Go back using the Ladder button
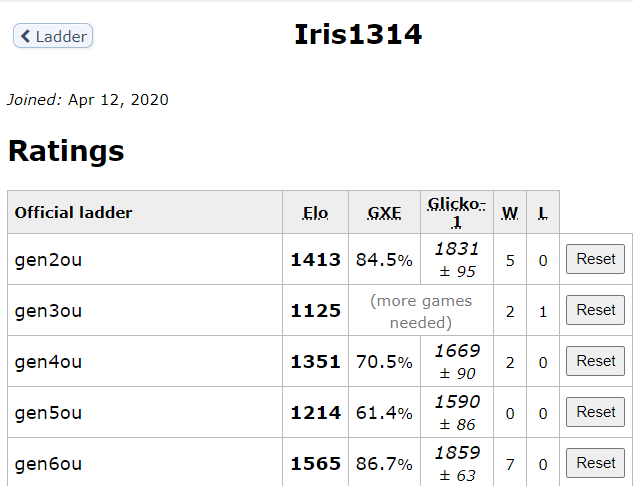The width and height of the screenshot is (633, 486). tap(53, 37)
